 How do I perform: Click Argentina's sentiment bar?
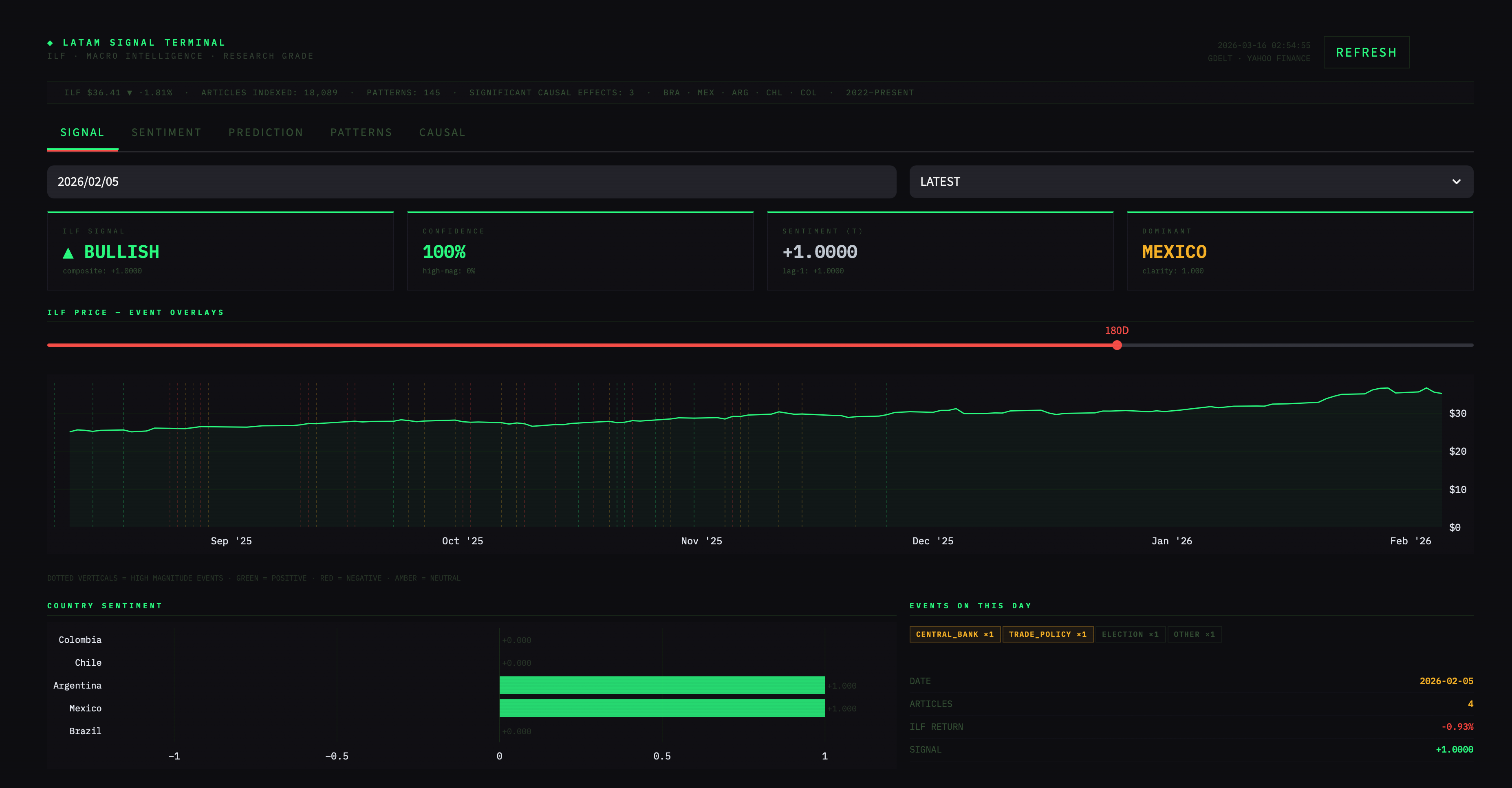pos(662,685)
